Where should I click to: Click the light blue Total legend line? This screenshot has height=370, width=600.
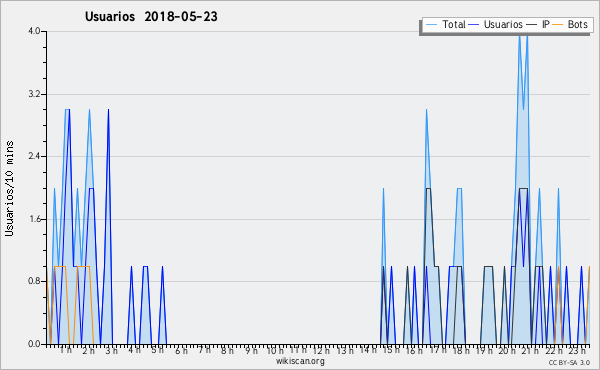pos(431,25)
